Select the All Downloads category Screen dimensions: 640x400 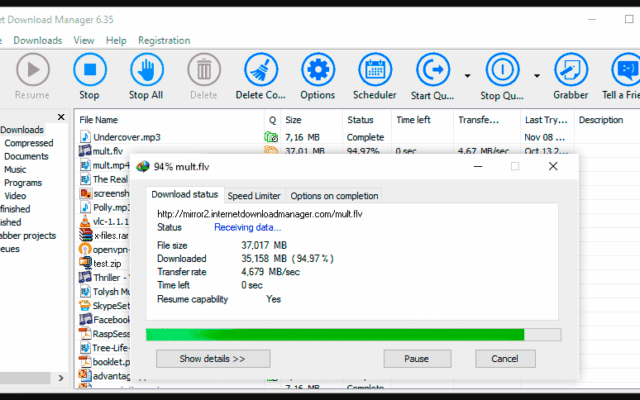pos(21,130)
